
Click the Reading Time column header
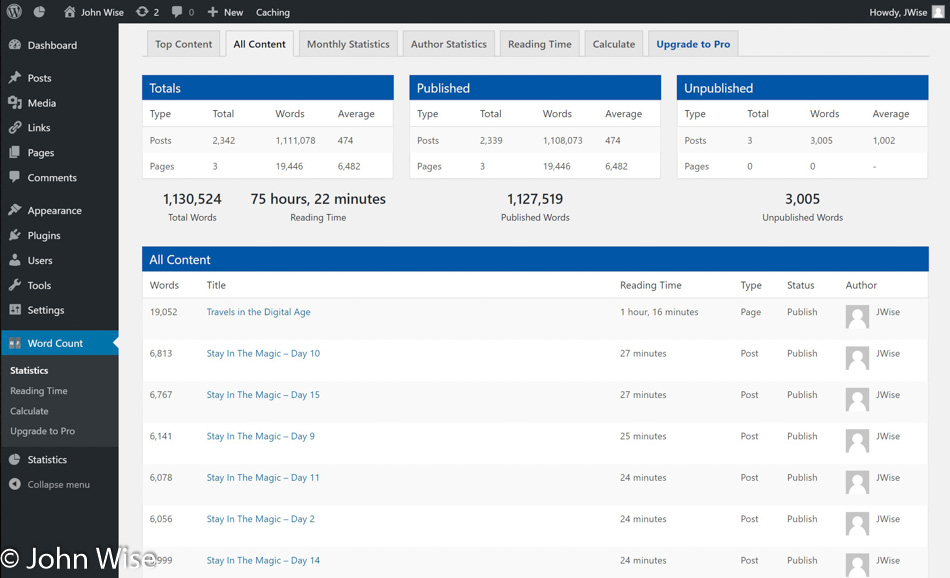tap(651, 285)
